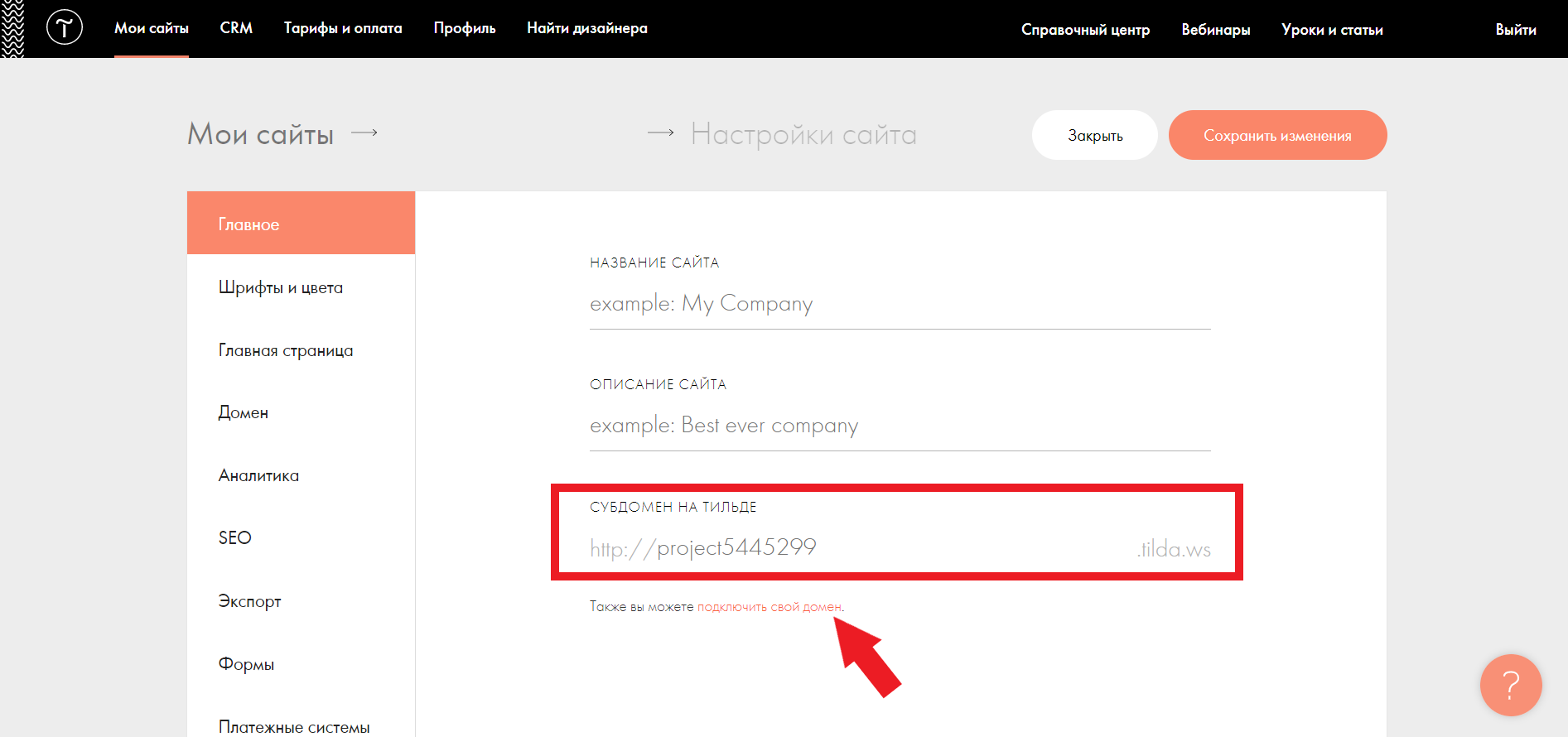Select the Главное settings tab

[301, 223]
